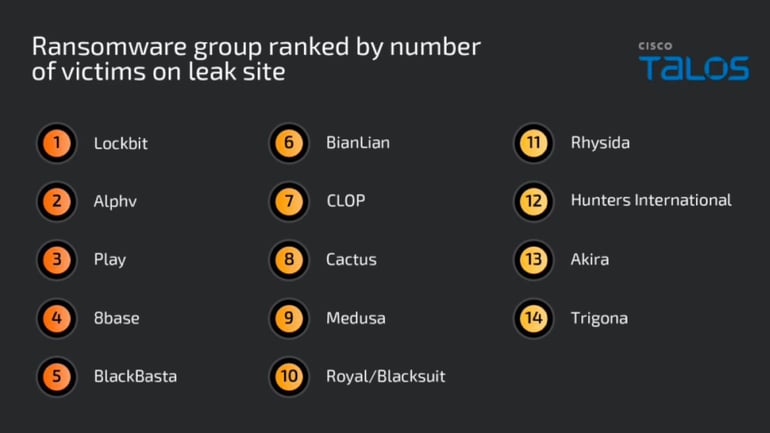Select the number 11 circle next to Rhysida
This screenshot has height=433, width=770.
point(533,143)
